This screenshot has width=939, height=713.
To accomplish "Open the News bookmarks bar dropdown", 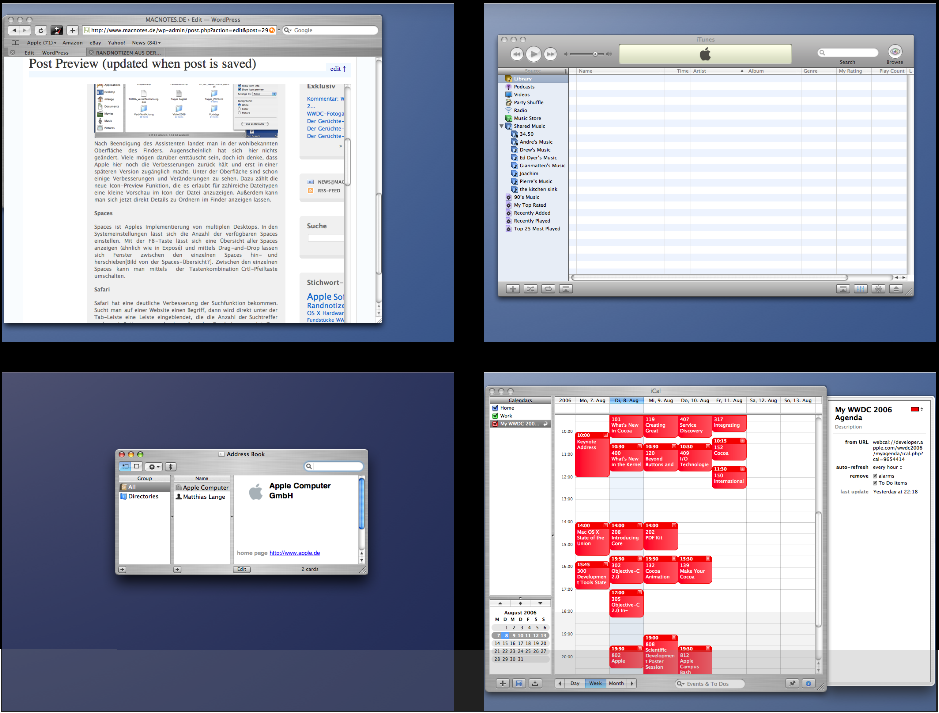I will [147, 43].
